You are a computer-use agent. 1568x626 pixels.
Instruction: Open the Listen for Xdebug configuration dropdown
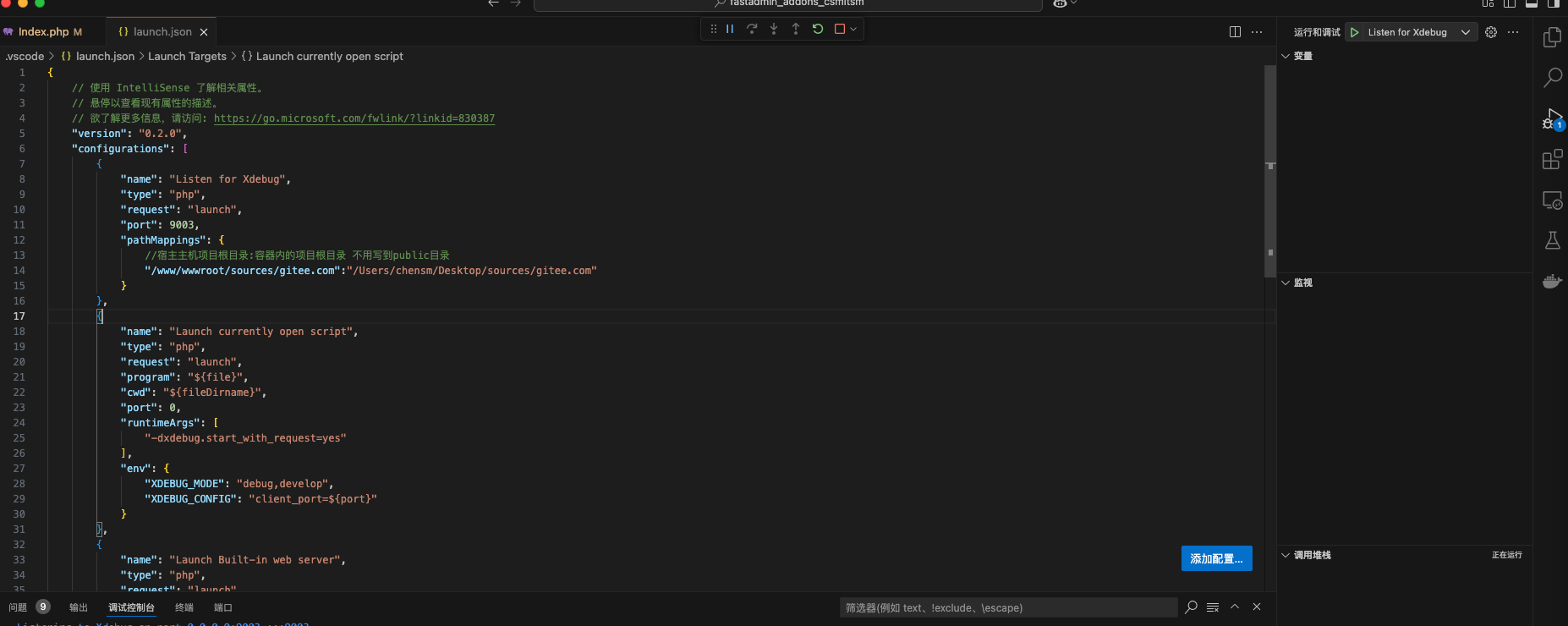click(x=1466, y=32)
